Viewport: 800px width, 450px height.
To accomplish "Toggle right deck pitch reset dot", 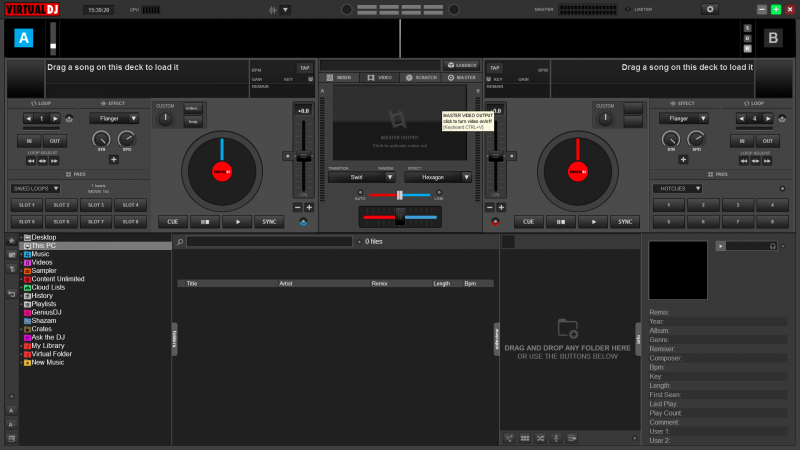I will coord(512,156).
